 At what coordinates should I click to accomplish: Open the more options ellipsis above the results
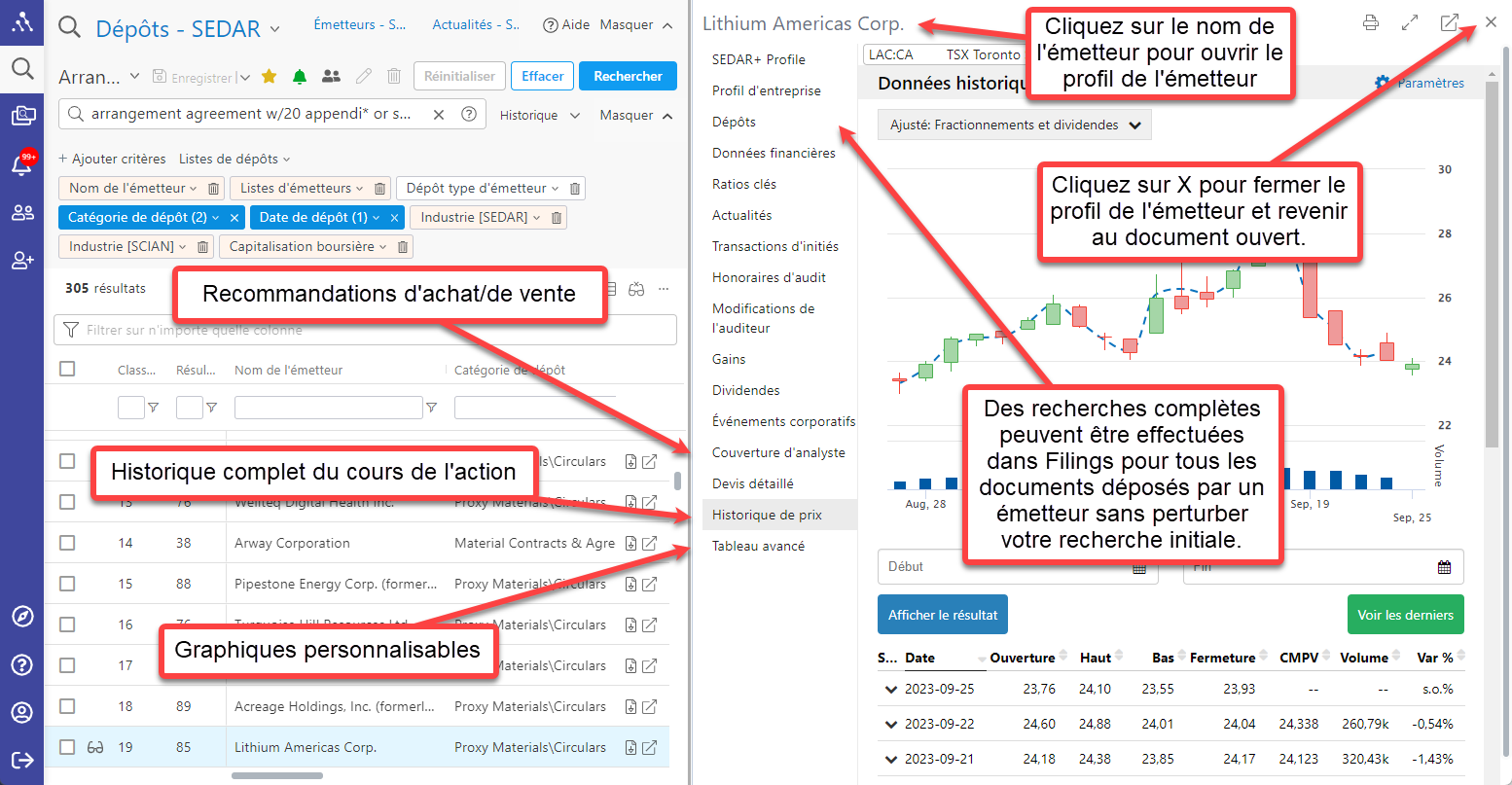pos(664,289)
